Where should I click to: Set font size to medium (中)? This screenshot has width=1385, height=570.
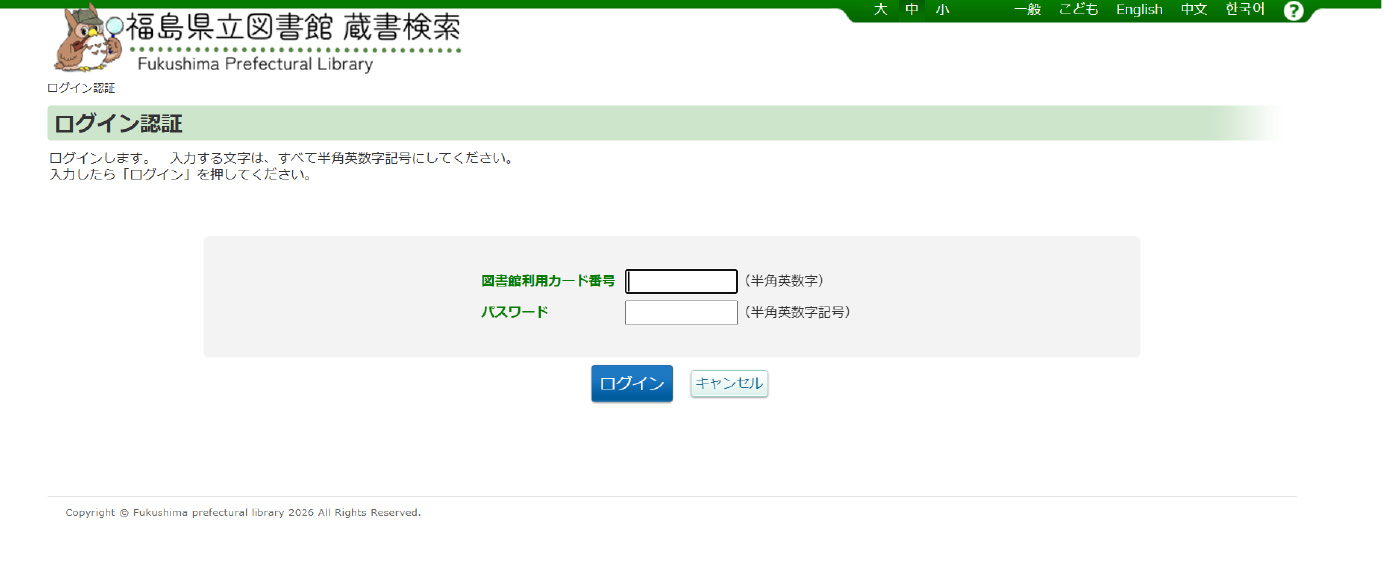pos(912,10)
